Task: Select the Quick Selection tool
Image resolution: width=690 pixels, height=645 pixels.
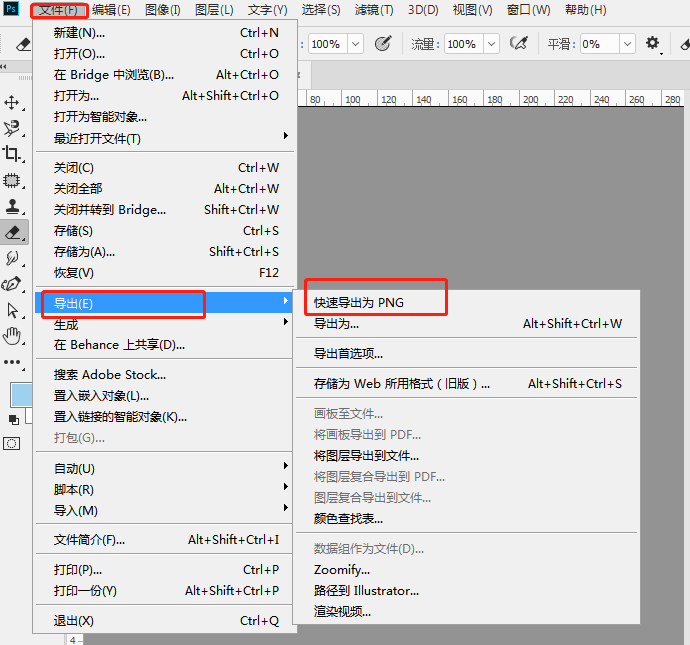Action: (12, 128)
